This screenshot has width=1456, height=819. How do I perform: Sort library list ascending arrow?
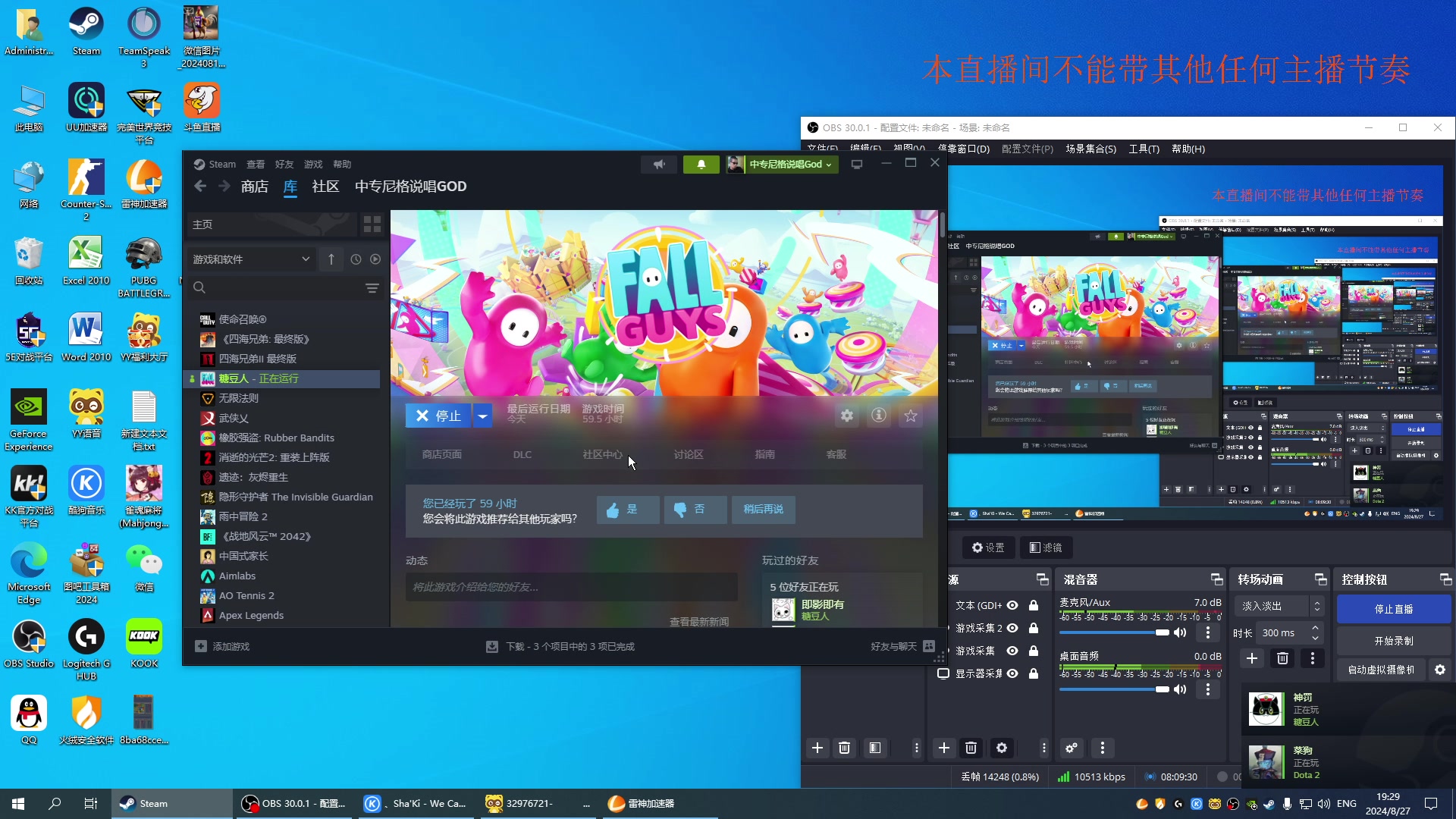pos(331,259)
